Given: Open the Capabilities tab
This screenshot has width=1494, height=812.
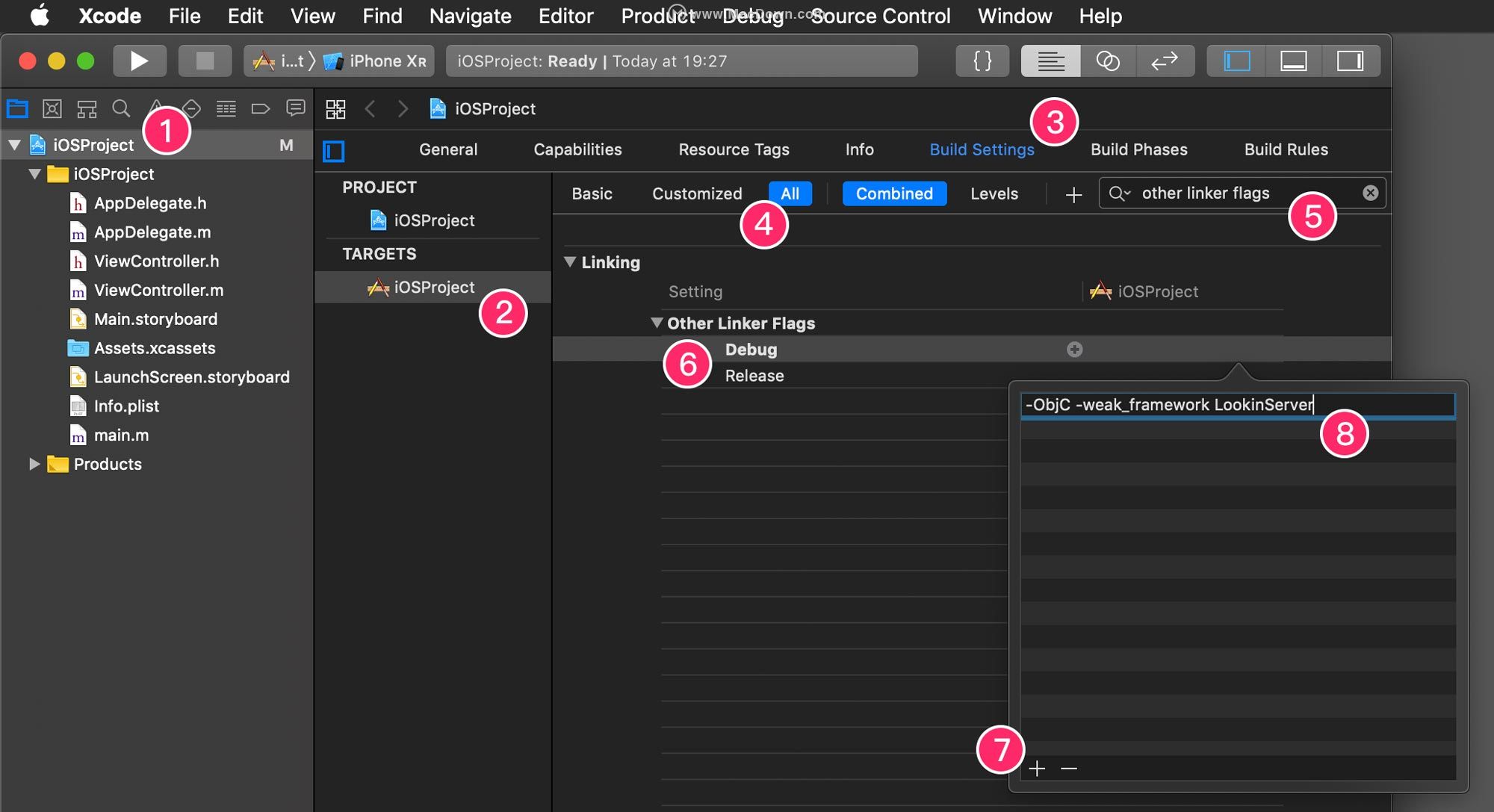Looking at the screenshot, I should (577, 149).
